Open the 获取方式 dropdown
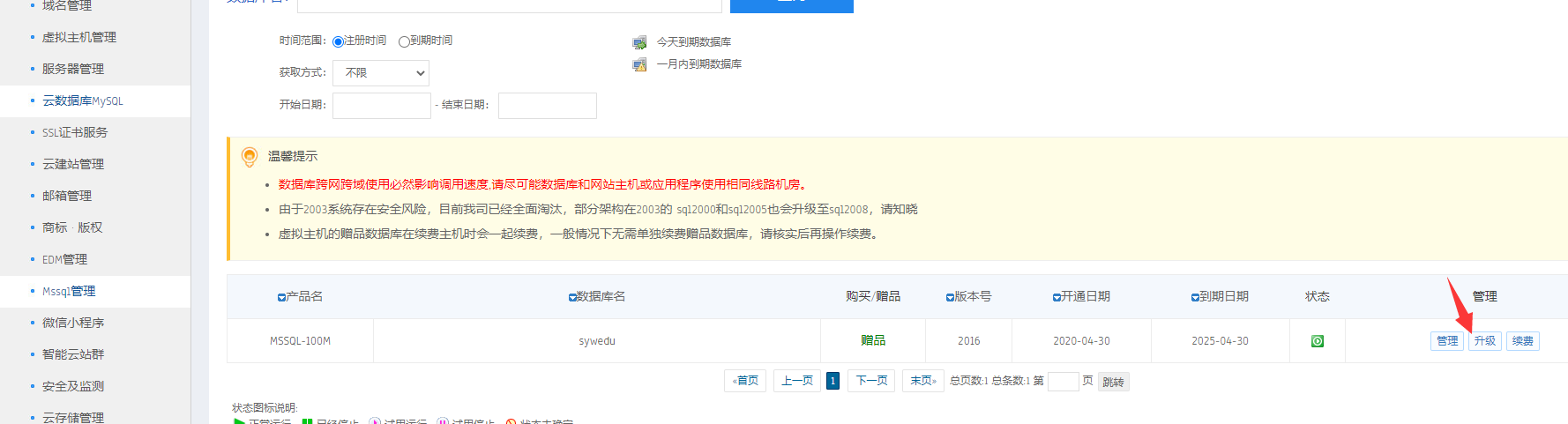 point(381,73)
